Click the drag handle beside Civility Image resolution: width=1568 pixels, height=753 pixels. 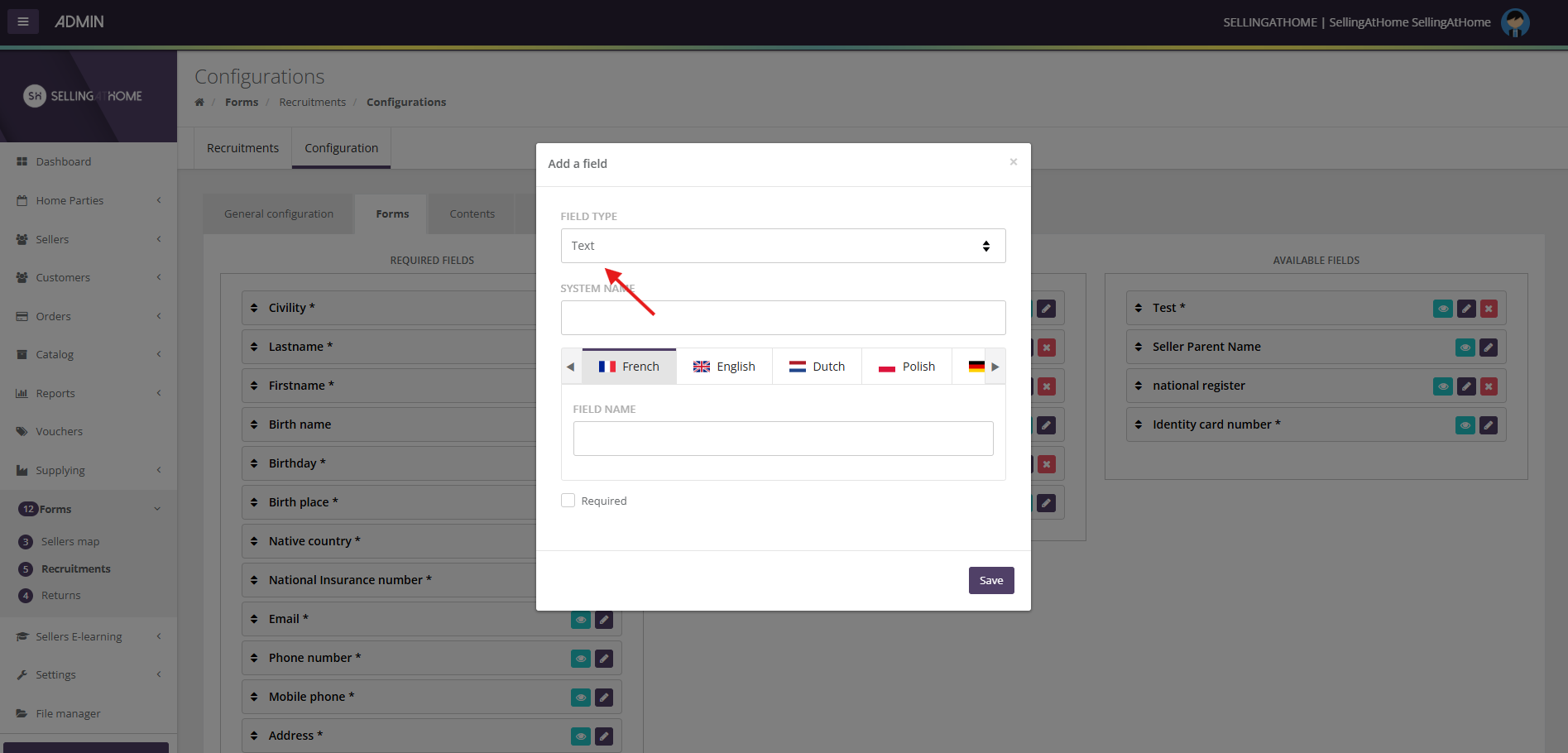click(x=254, y=308)
